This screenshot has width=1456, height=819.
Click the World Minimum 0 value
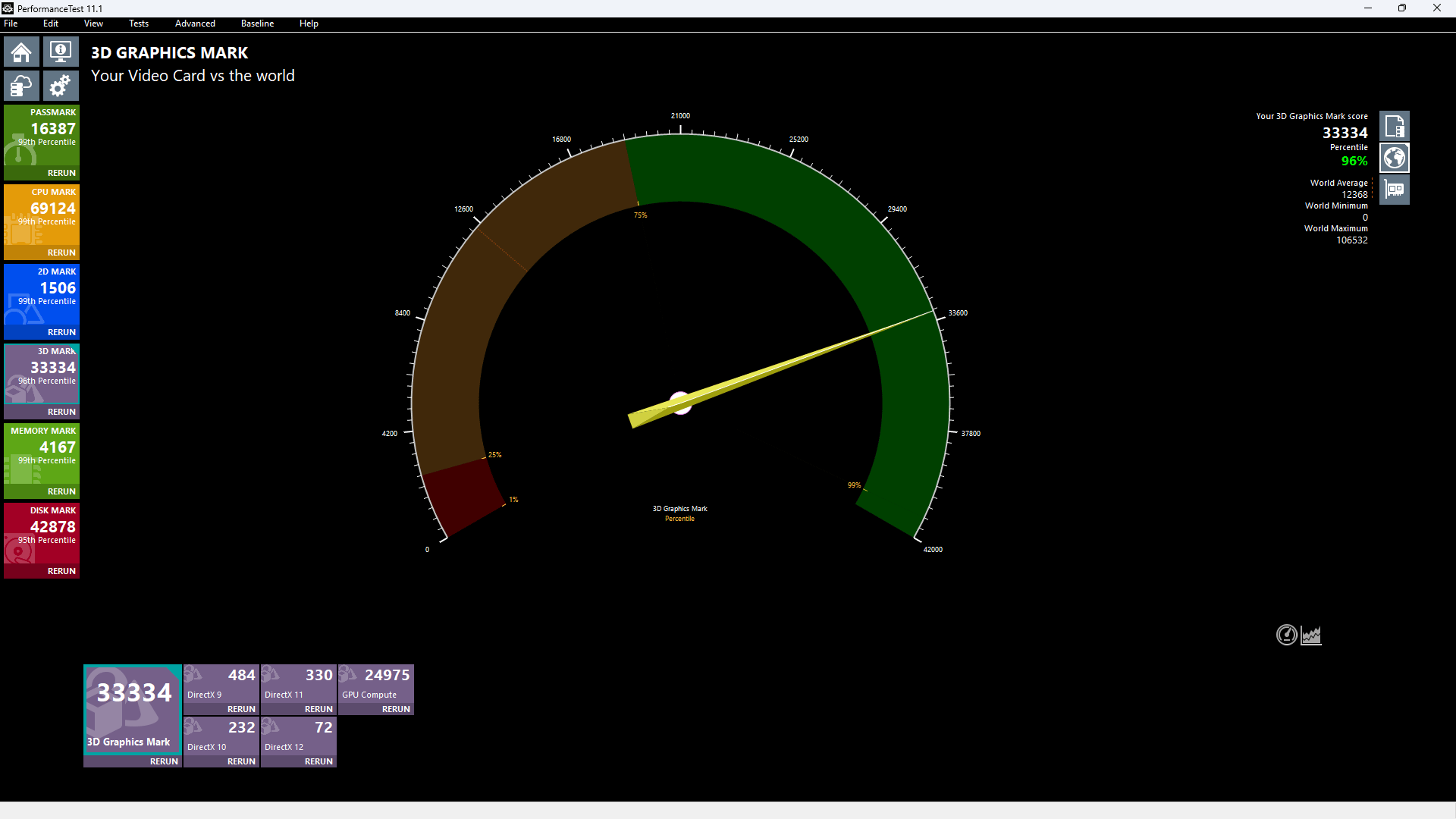1365,218
